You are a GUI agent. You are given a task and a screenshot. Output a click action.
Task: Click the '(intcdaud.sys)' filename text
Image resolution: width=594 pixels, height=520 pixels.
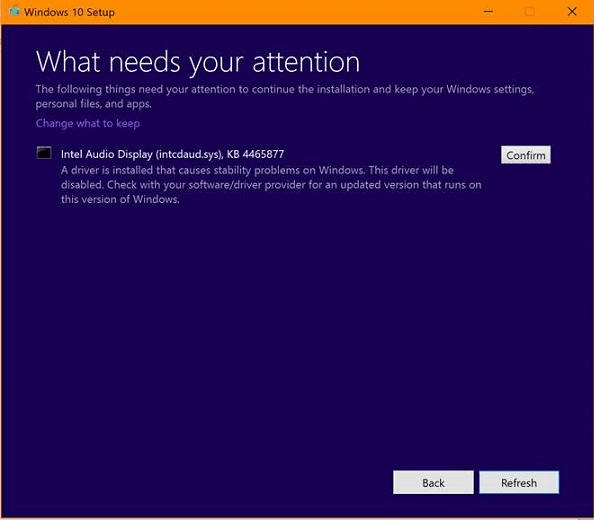189,155
